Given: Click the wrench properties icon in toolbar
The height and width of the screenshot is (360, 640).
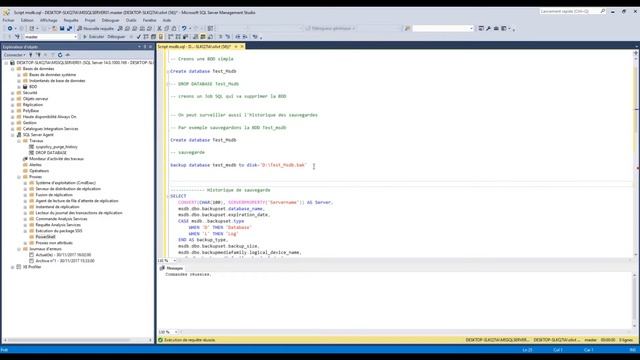Looking at the screenshot, I should [488, 29].
